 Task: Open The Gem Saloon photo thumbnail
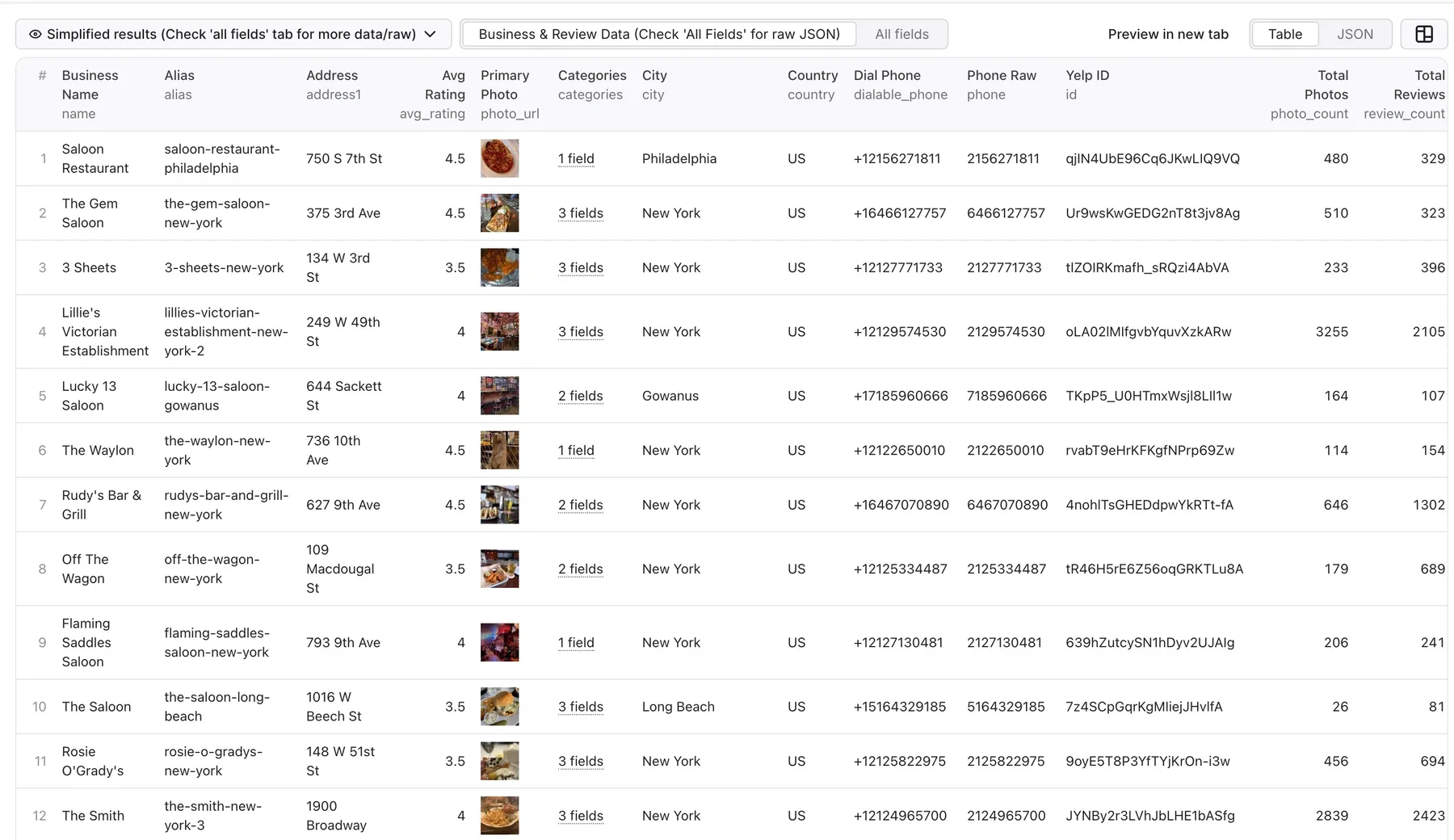pos(499,213)
